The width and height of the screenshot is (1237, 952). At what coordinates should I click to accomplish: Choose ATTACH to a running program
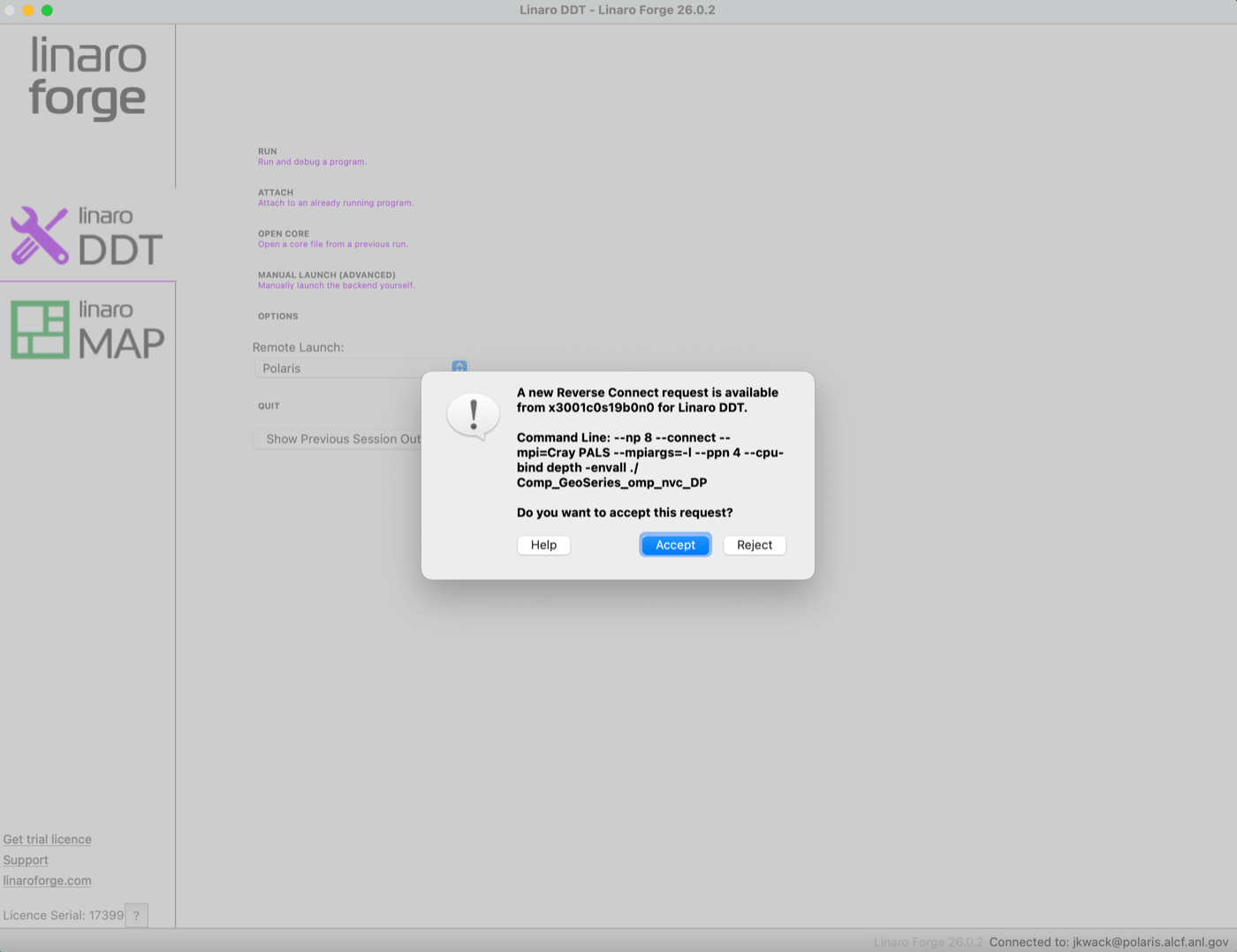pyautogui.click(x=336, y=198)
